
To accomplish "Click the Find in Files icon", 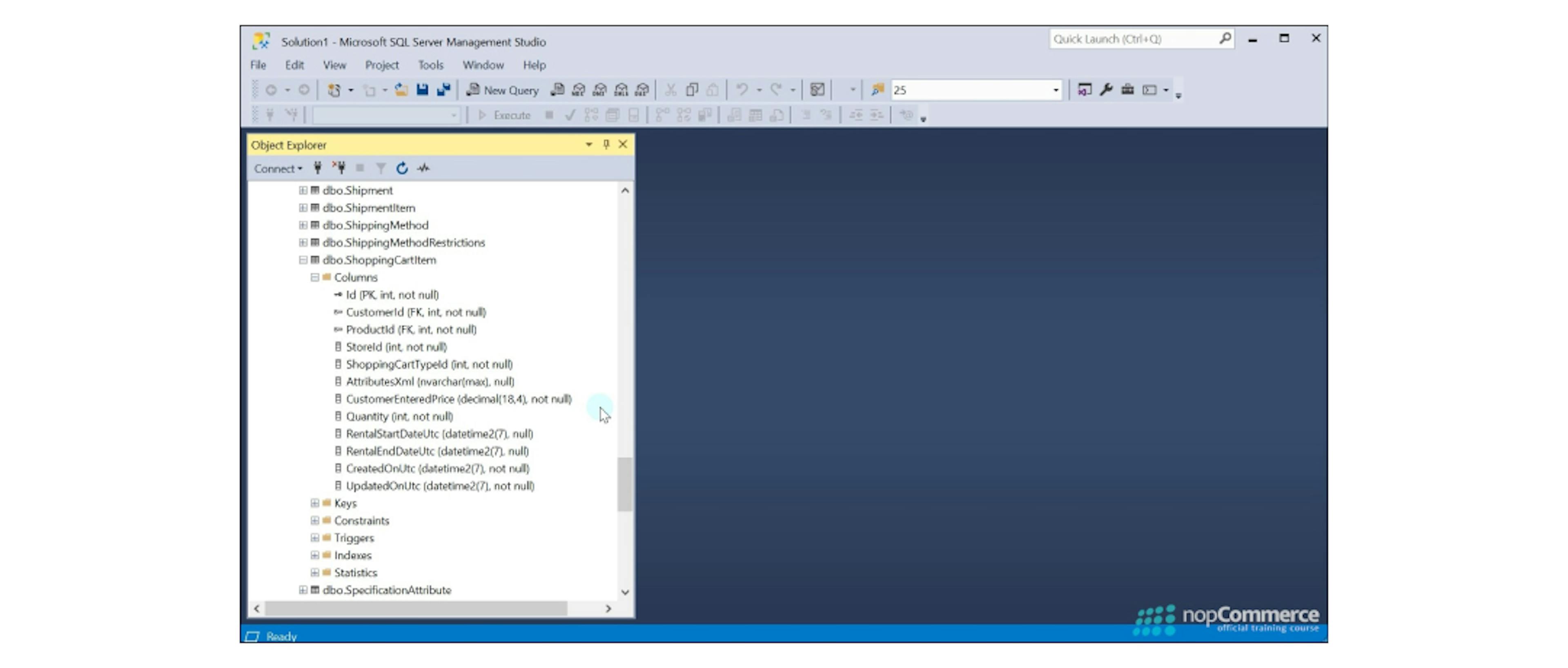I will (877, 90).
